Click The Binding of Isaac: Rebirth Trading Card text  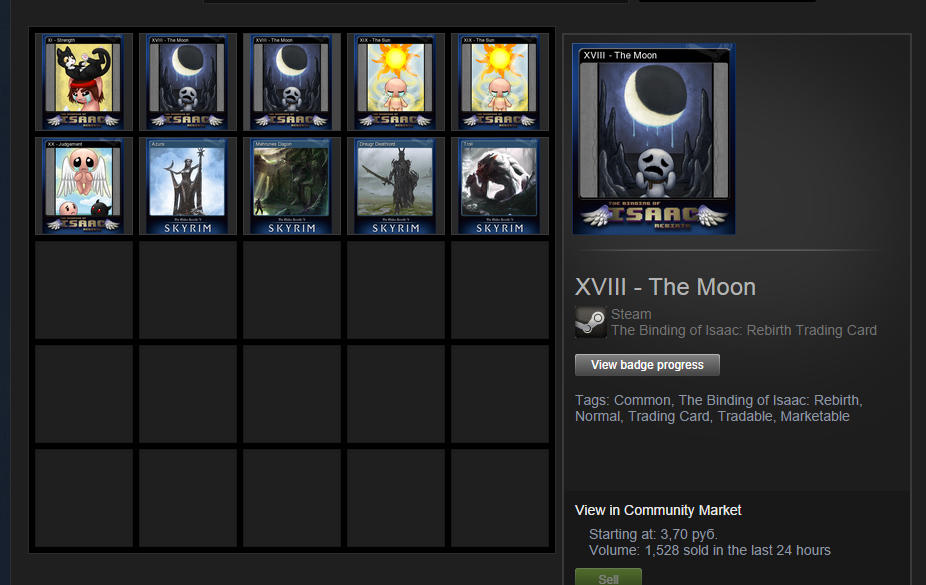(x=744, y=330)
